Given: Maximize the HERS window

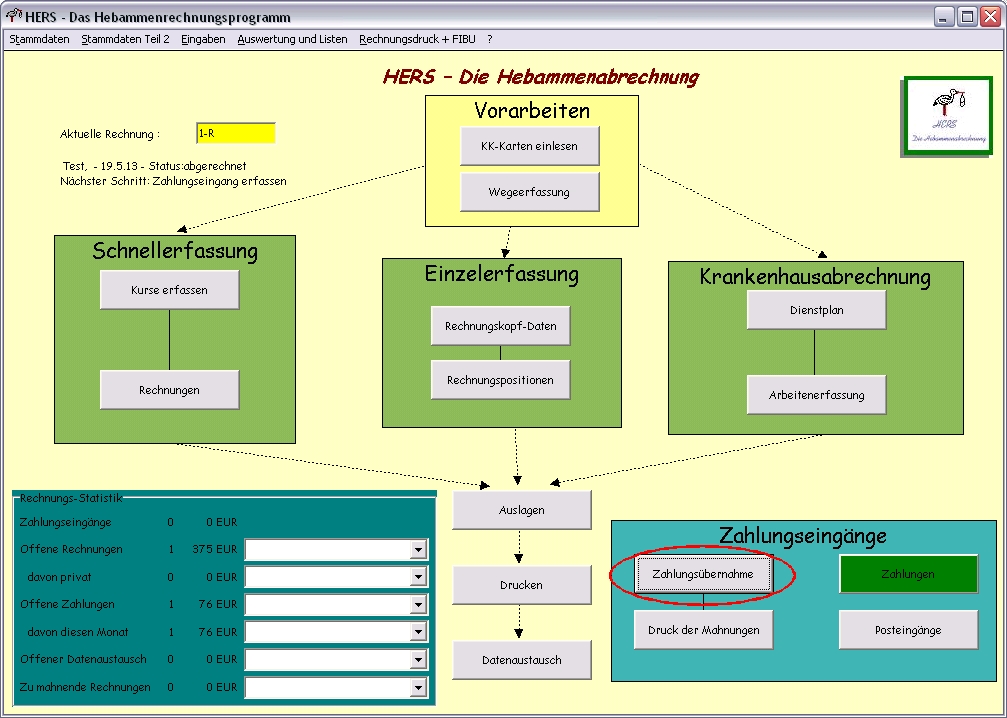Looking at the screenshot, I should click(967, 17).
